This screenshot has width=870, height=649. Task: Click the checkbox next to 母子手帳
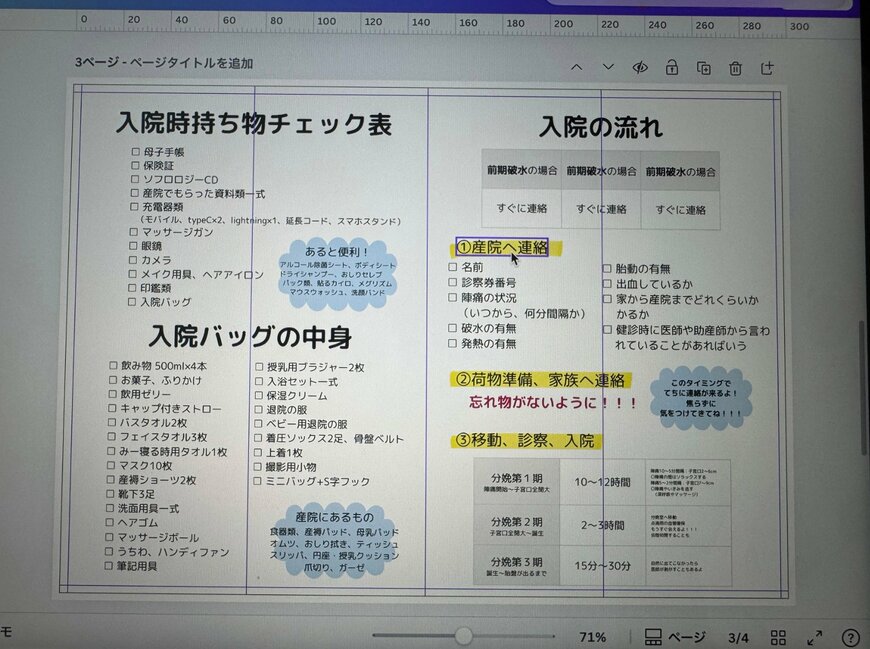135,151
